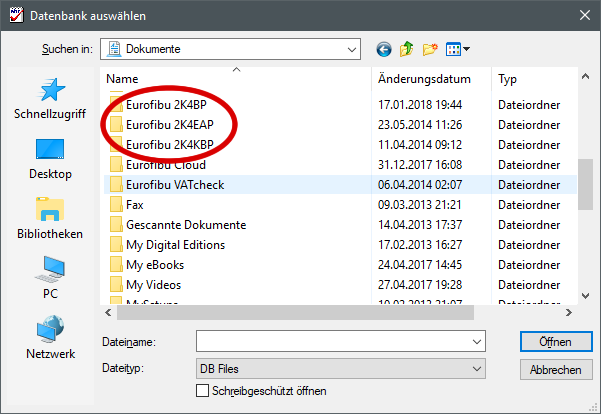Click the Eurofibu VATcheck folder icon

coord(116,185)
